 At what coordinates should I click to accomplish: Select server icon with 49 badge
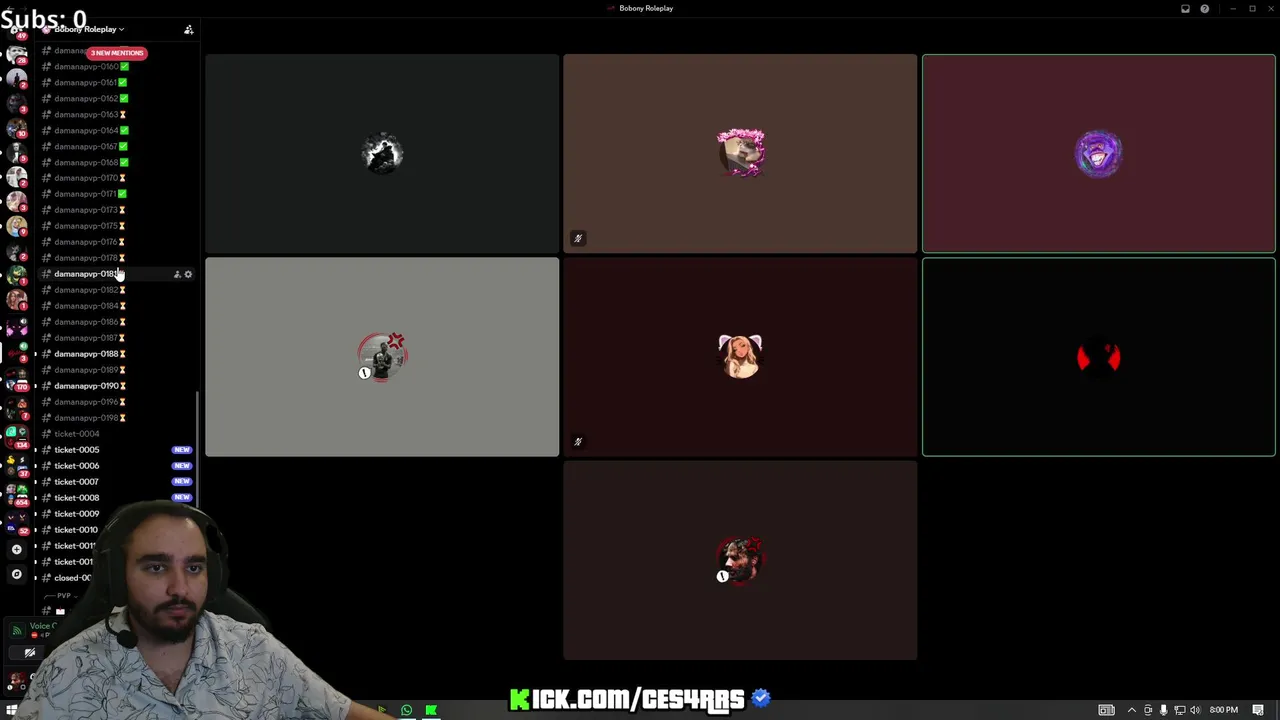click(x=16, y=30)
